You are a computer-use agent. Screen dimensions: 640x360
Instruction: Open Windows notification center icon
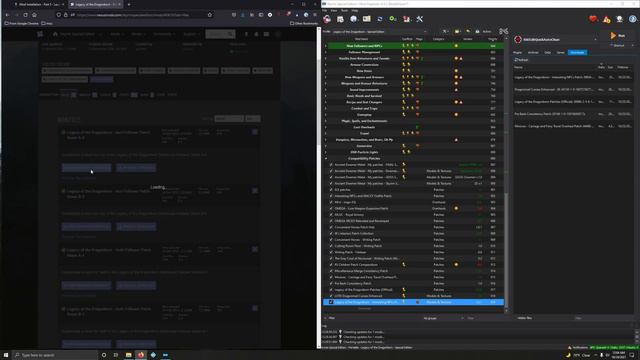click(x=632, y=355)
